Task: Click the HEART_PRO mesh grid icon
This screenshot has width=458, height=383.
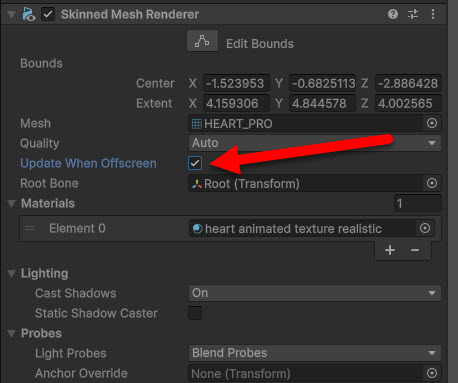Action: point(196,124)
